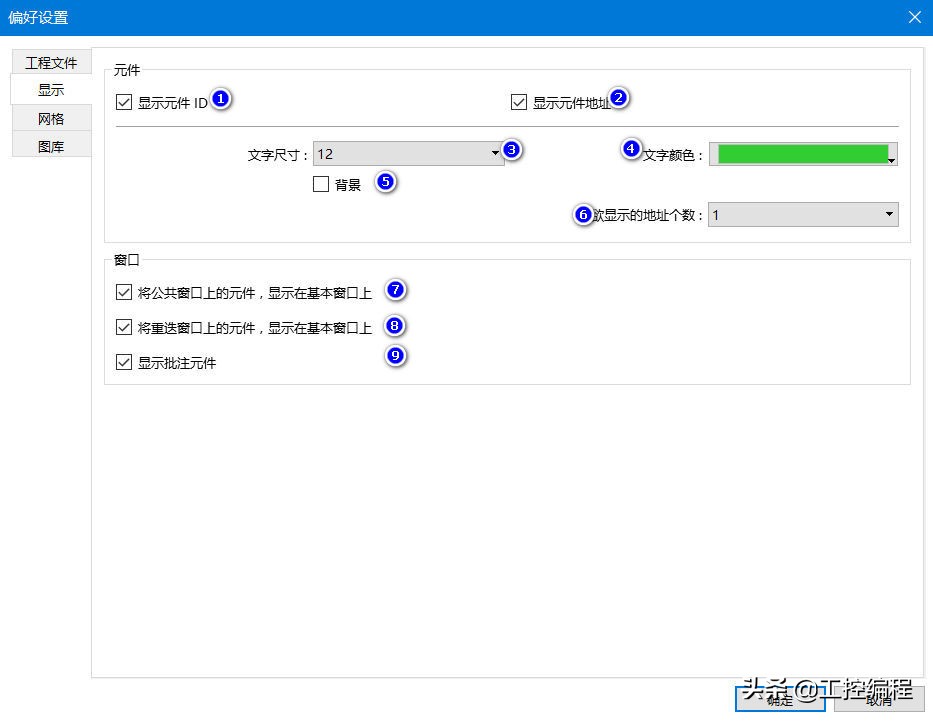Enable the 背景 checkbox
This screenshot has height=721, width=933.
321,184
